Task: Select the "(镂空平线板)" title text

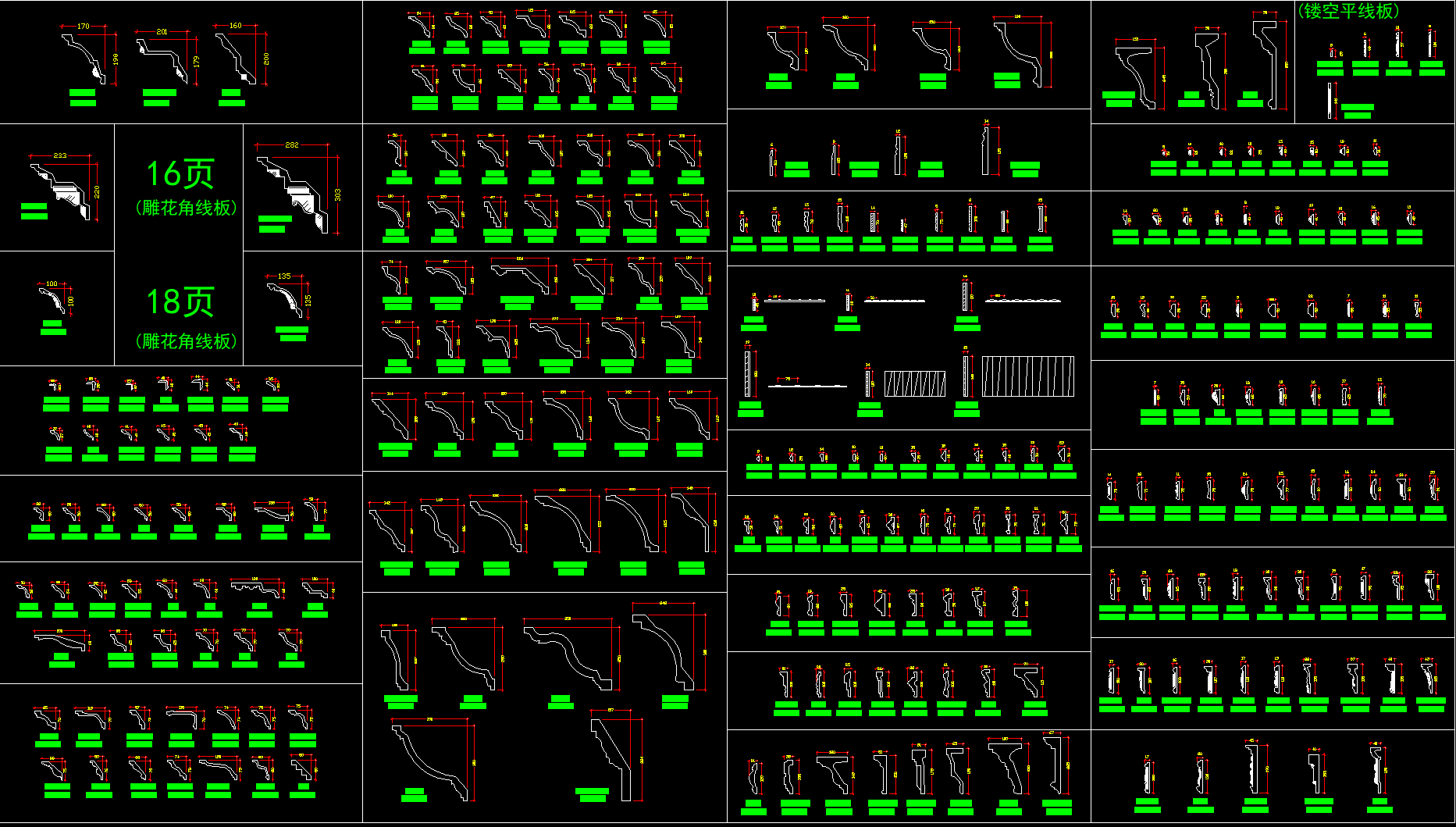Action: [1347, 11]
